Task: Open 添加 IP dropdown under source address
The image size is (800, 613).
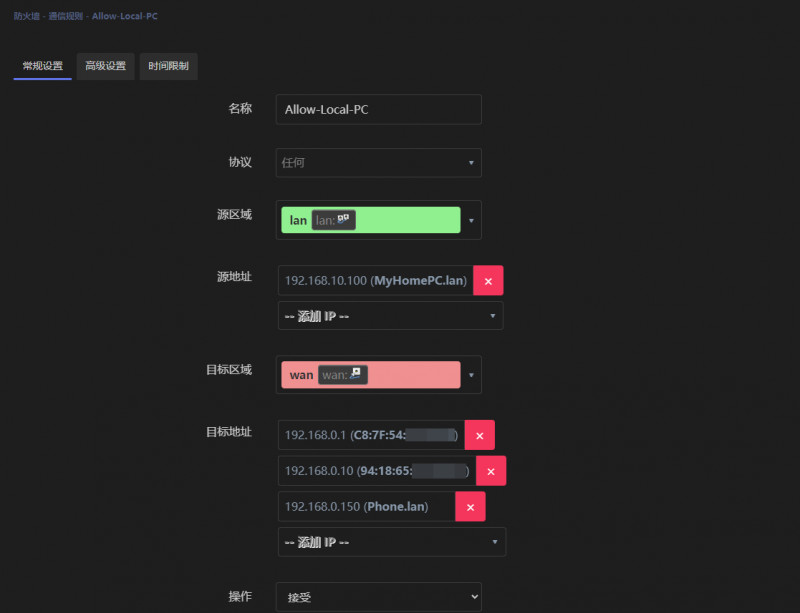Action: [x=390, y=316]
